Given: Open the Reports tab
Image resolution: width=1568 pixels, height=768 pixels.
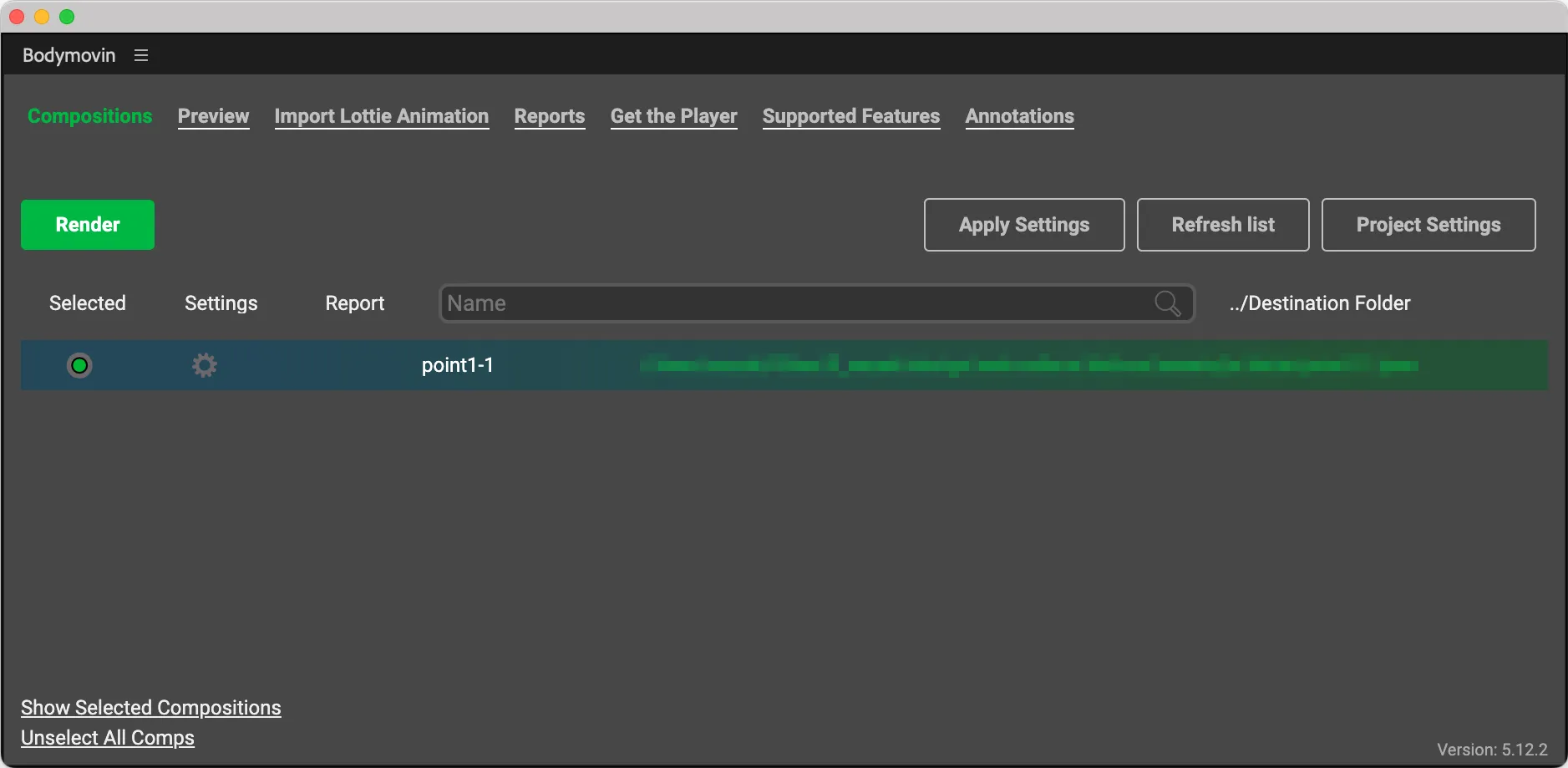Looking at the screenshot, I should 550,116.
